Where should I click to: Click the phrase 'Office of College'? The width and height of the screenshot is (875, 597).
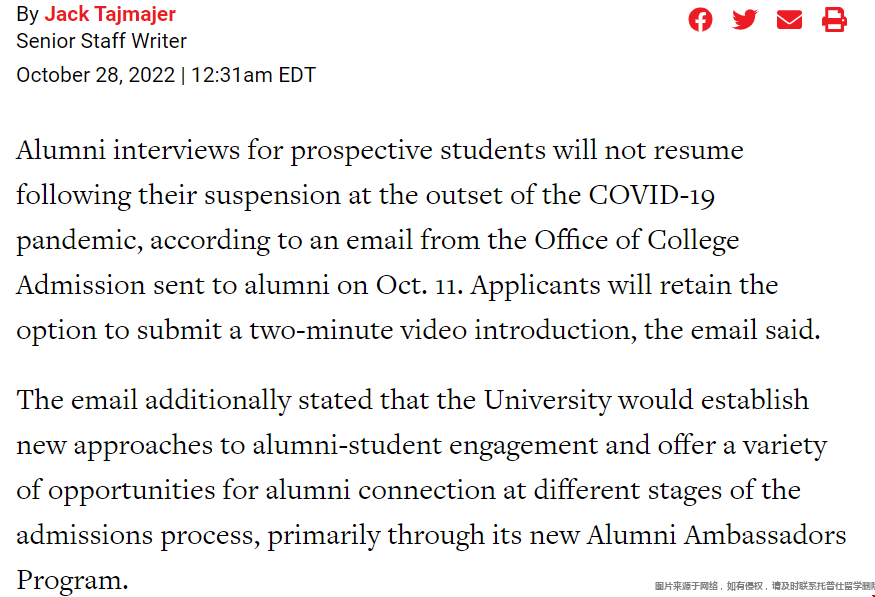(x=637, y=240)
